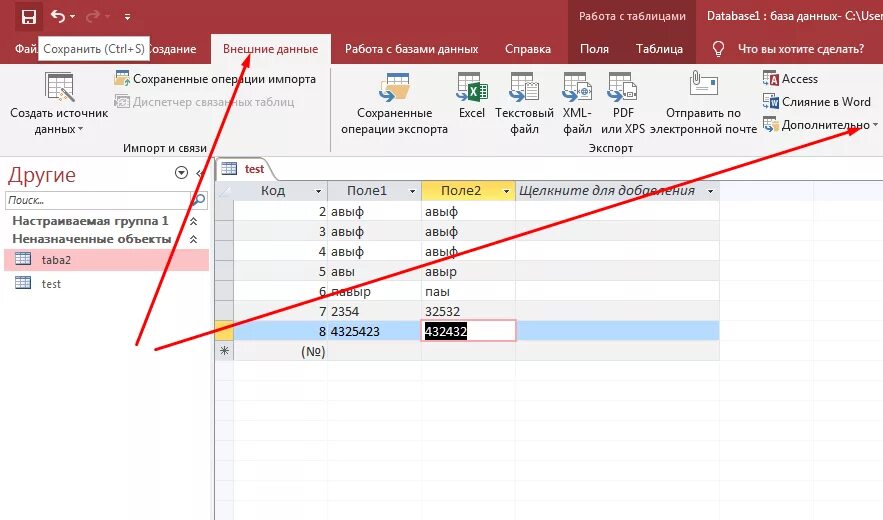
Task: Switch to Внешние данные ribbon tab
Action: click(x=271, y=49)
